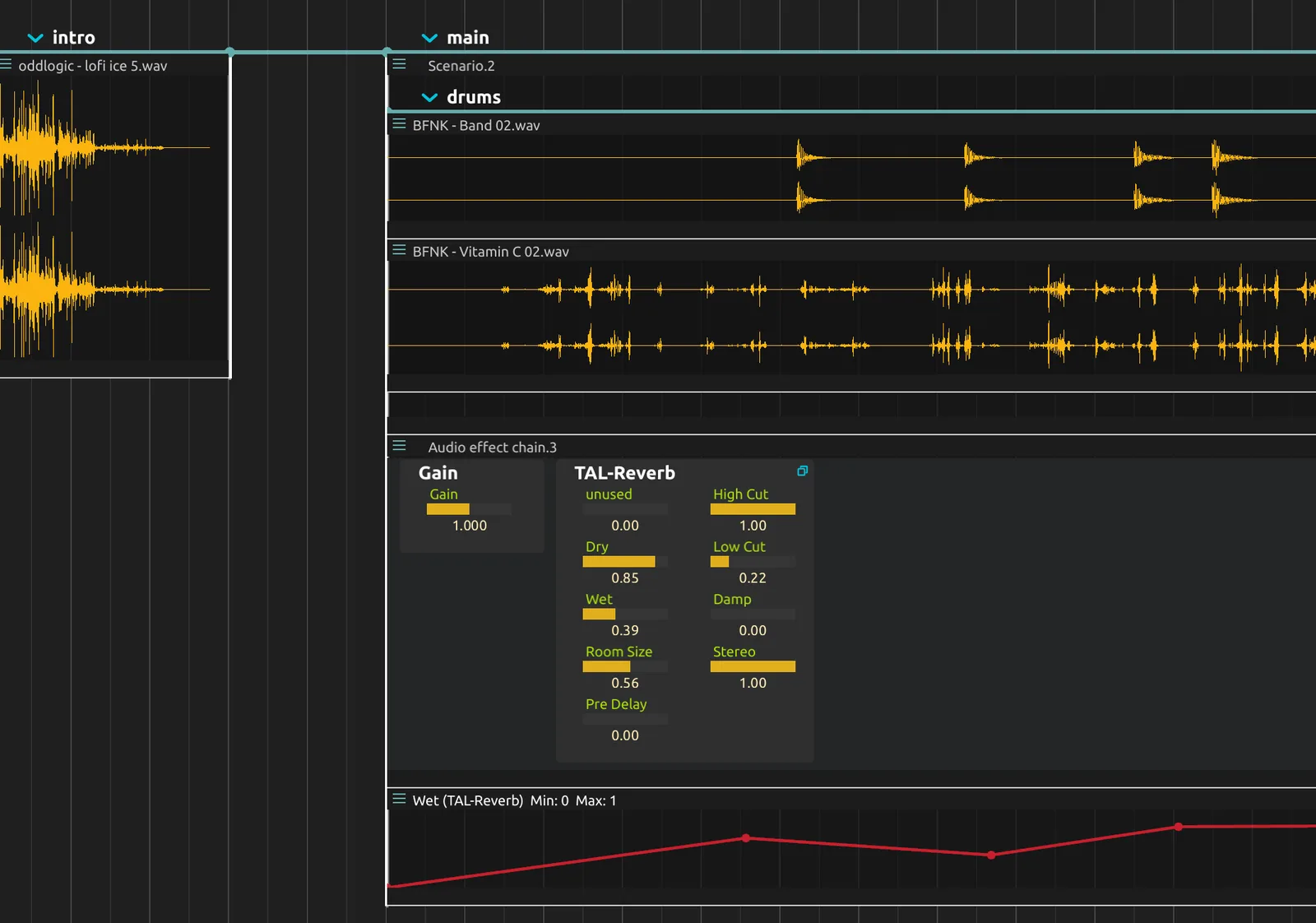Open Scenario.2 hamburger menu icon

tap(400, 64)
